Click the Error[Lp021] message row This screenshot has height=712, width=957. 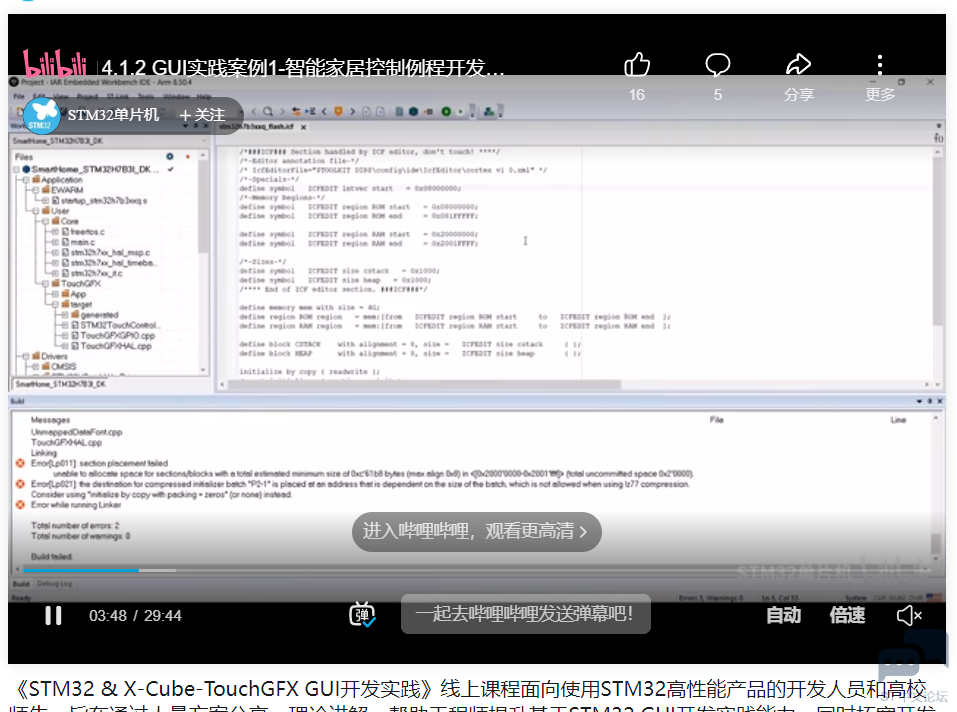[360, 484]
